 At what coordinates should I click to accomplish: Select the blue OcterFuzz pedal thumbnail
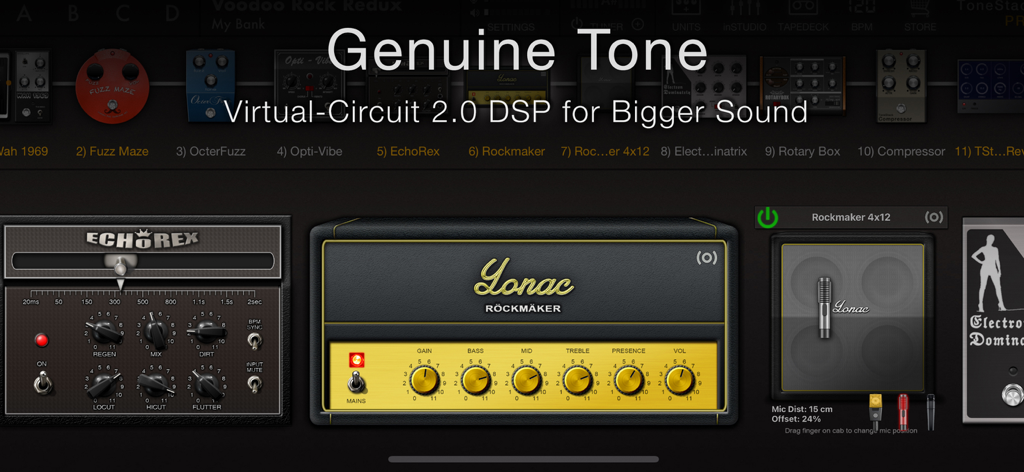pos(210,86)
